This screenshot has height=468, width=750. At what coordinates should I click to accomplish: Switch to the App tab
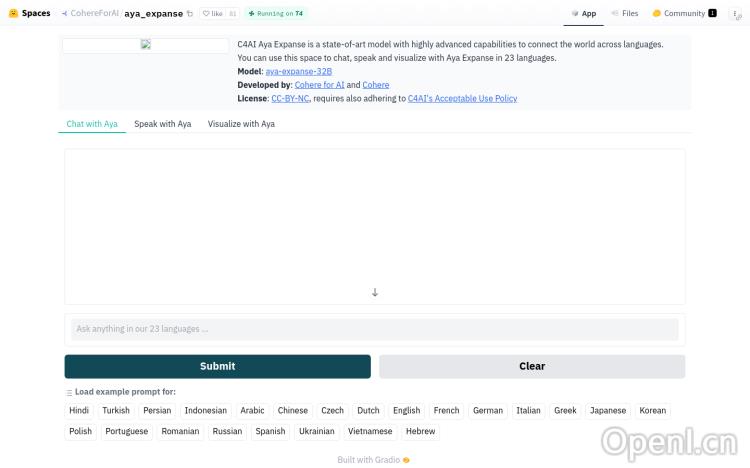pos(583,14)
